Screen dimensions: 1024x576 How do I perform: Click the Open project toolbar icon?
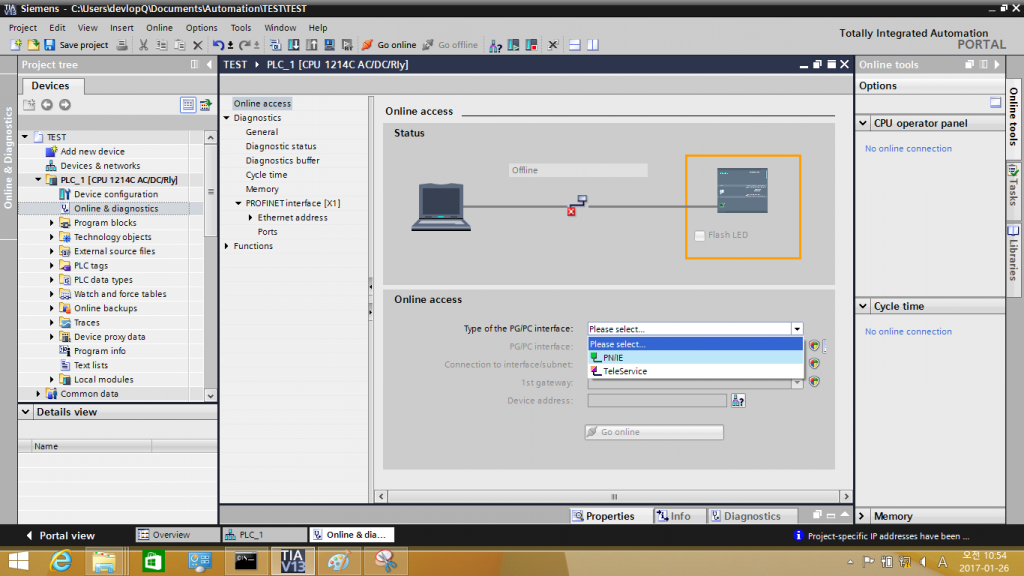(x=33, y=45)
